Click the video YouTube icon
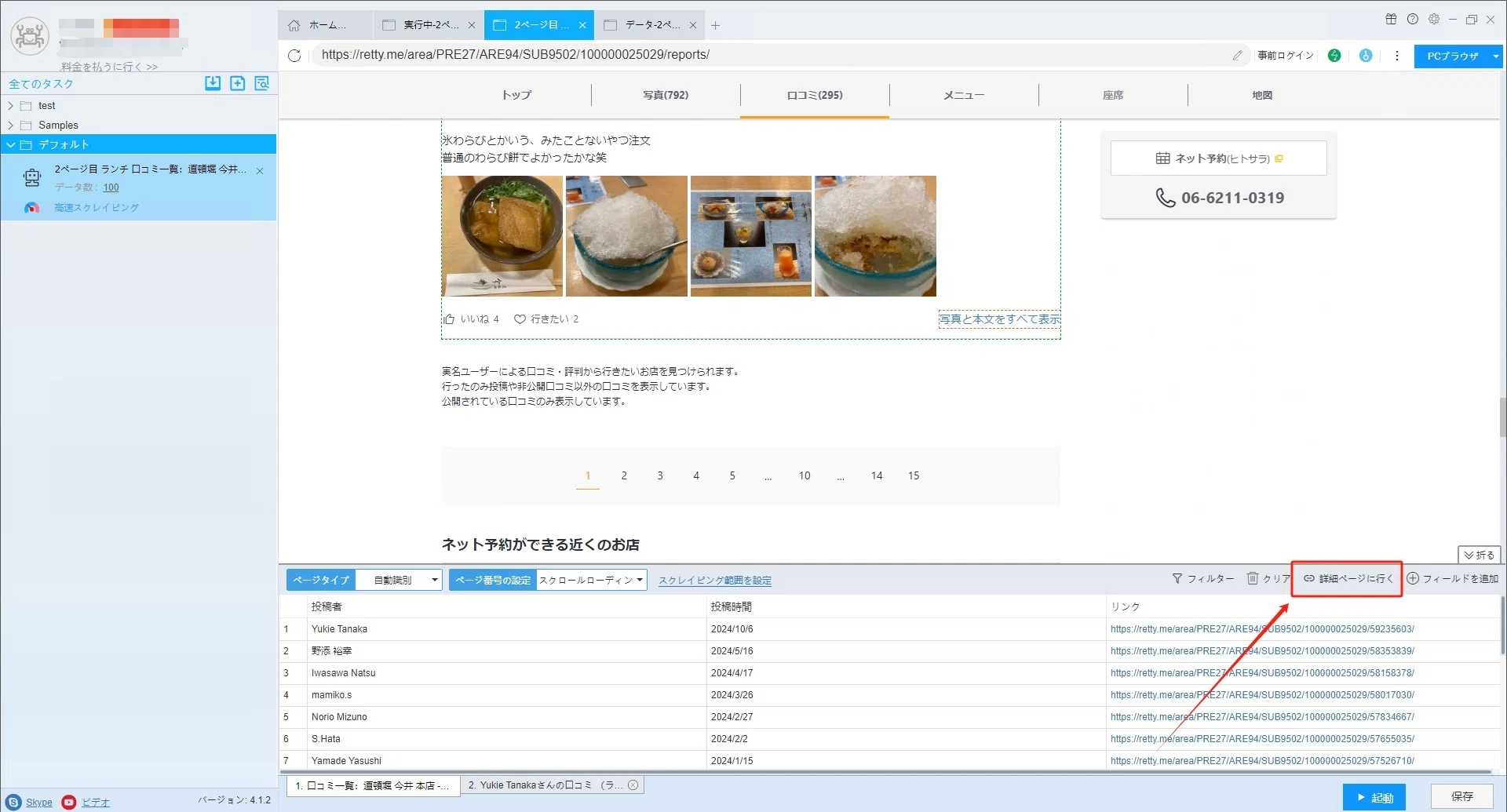 pyautogui.click(x=69, y=802)
